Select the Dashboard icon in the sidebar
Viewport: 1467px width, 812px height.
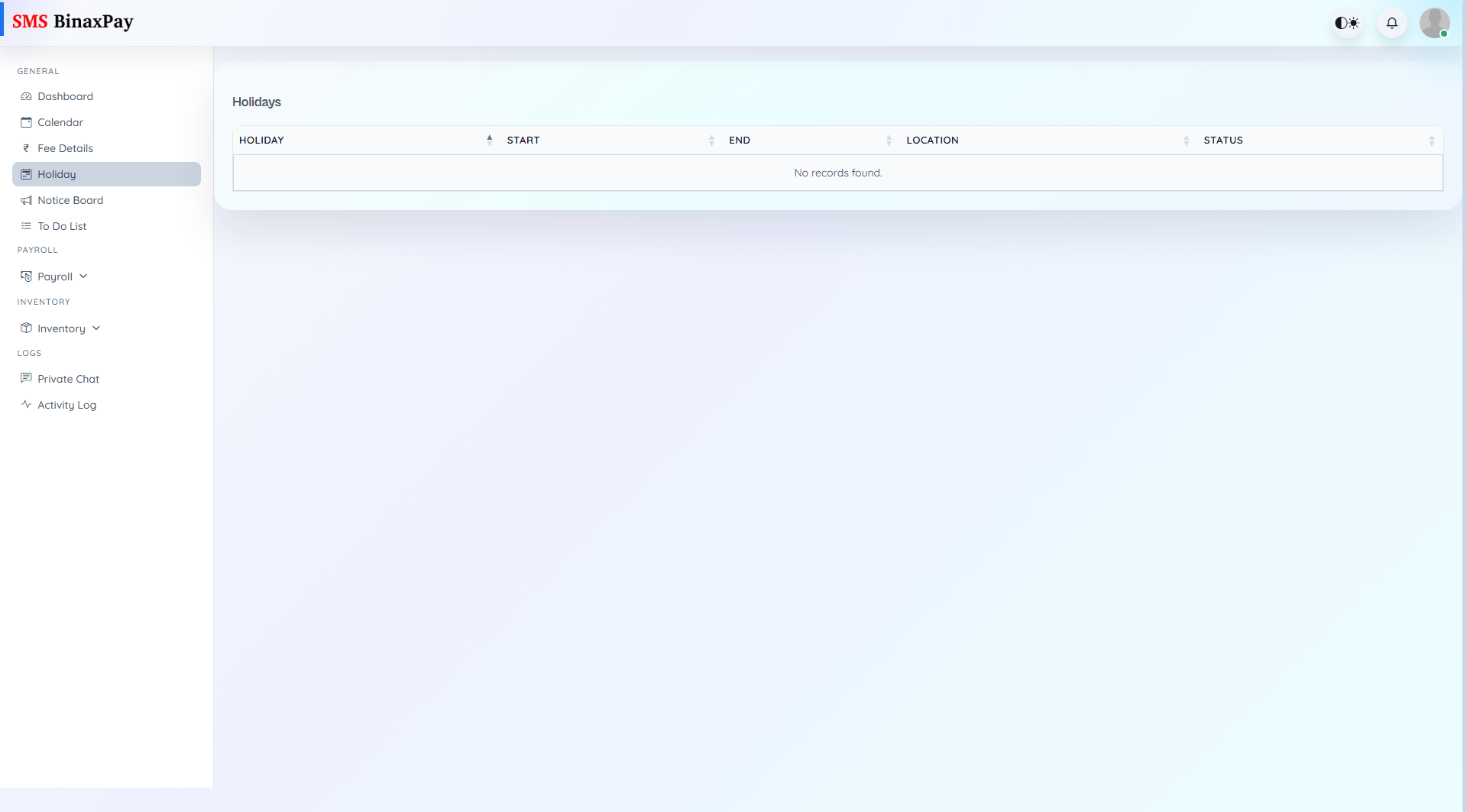point(26,96)
